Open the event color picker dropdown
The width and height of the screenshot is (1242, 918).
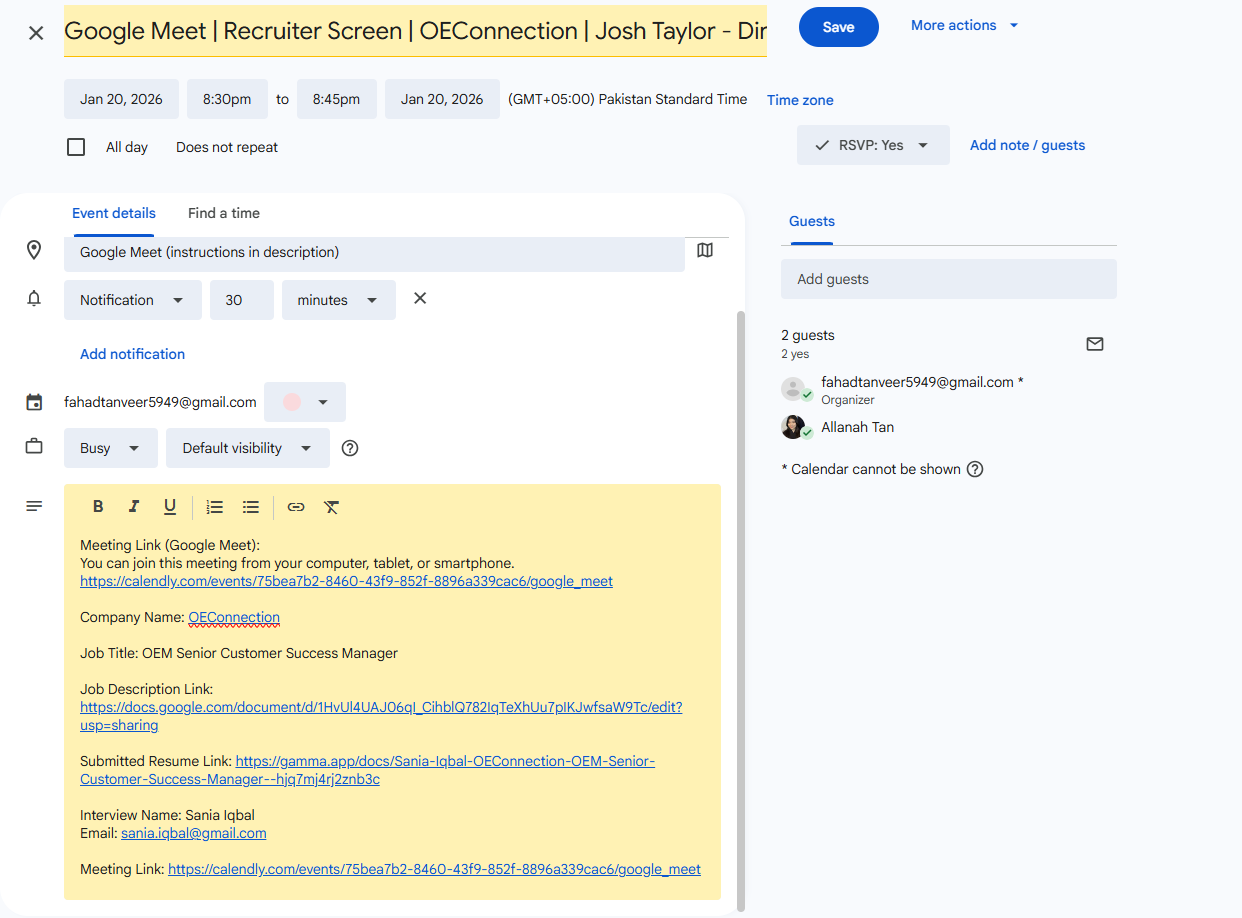pos(305,402)
